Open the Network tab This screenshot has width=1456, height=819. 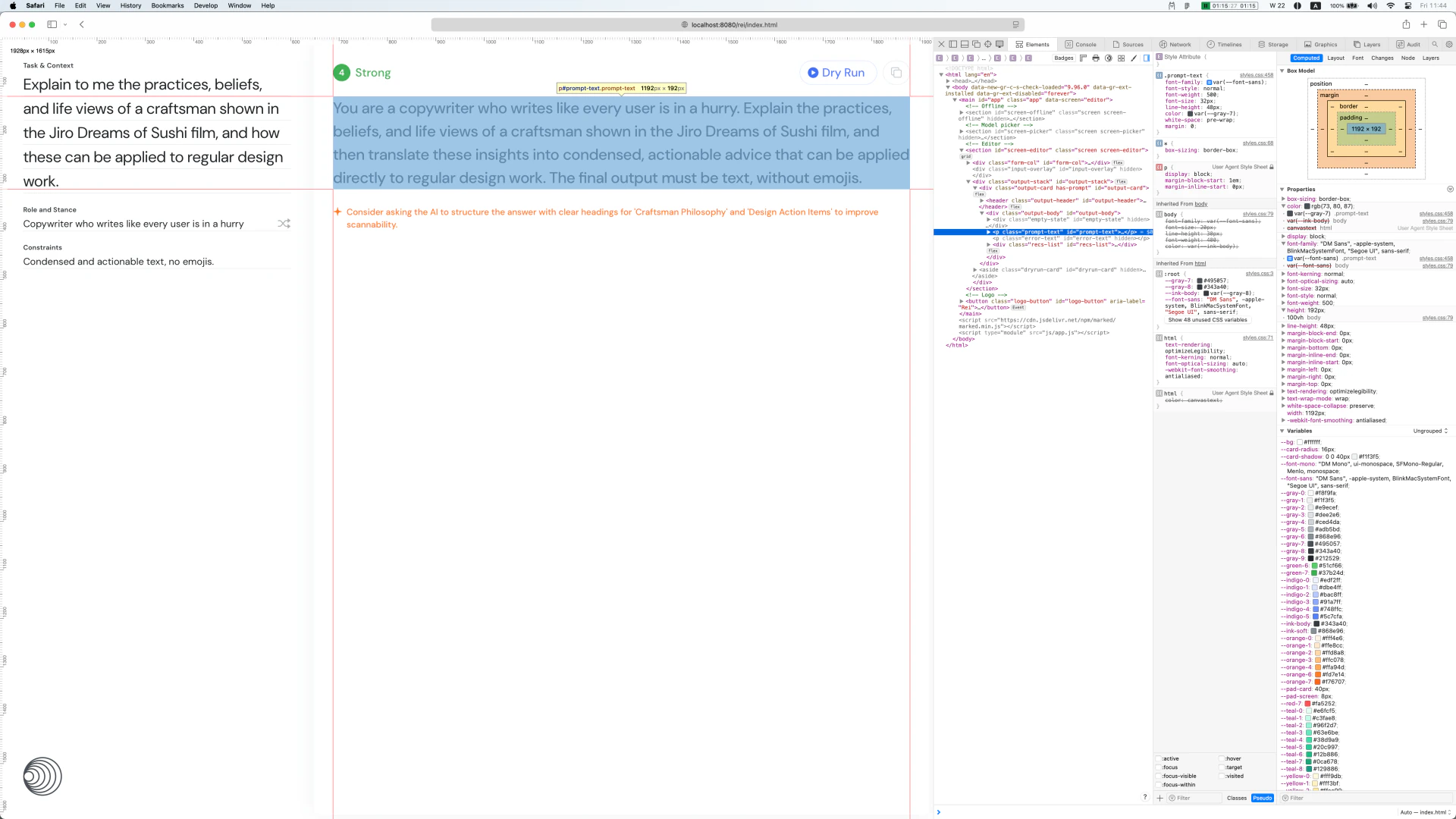coord(1175,45)
